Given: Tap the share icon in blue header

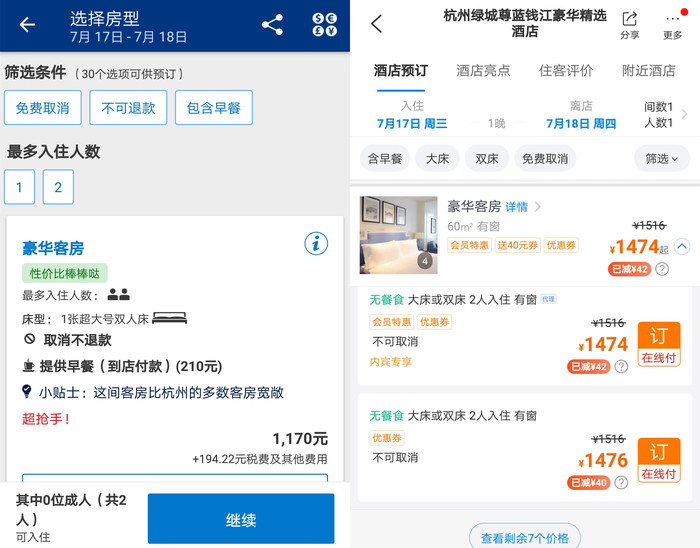Looking at the screenshot, I should pos(272,25).
